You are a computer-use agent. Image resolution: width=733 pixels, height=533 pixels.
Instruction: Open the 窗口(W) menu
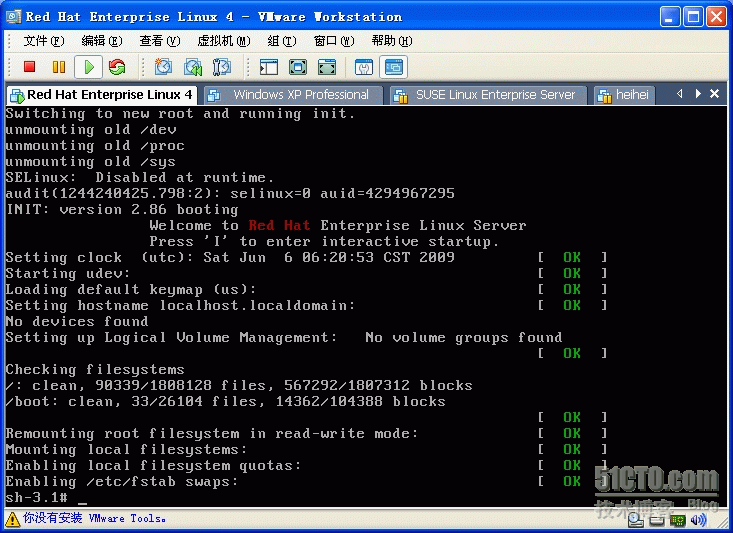point(334,41)
